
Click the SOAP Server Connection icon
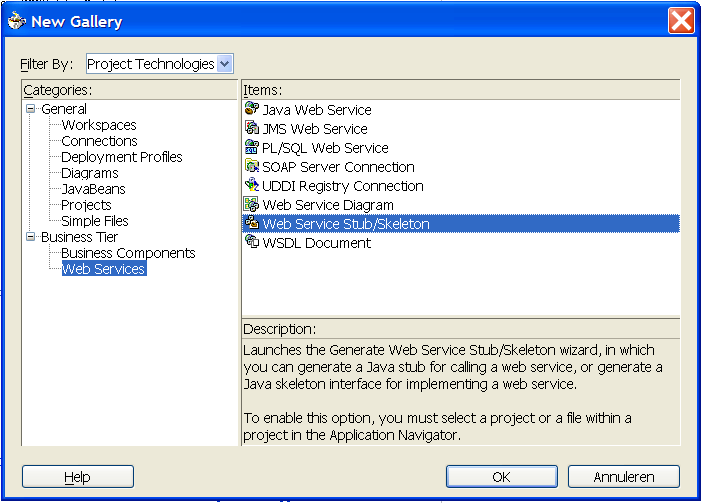click(x=252, y=167)
